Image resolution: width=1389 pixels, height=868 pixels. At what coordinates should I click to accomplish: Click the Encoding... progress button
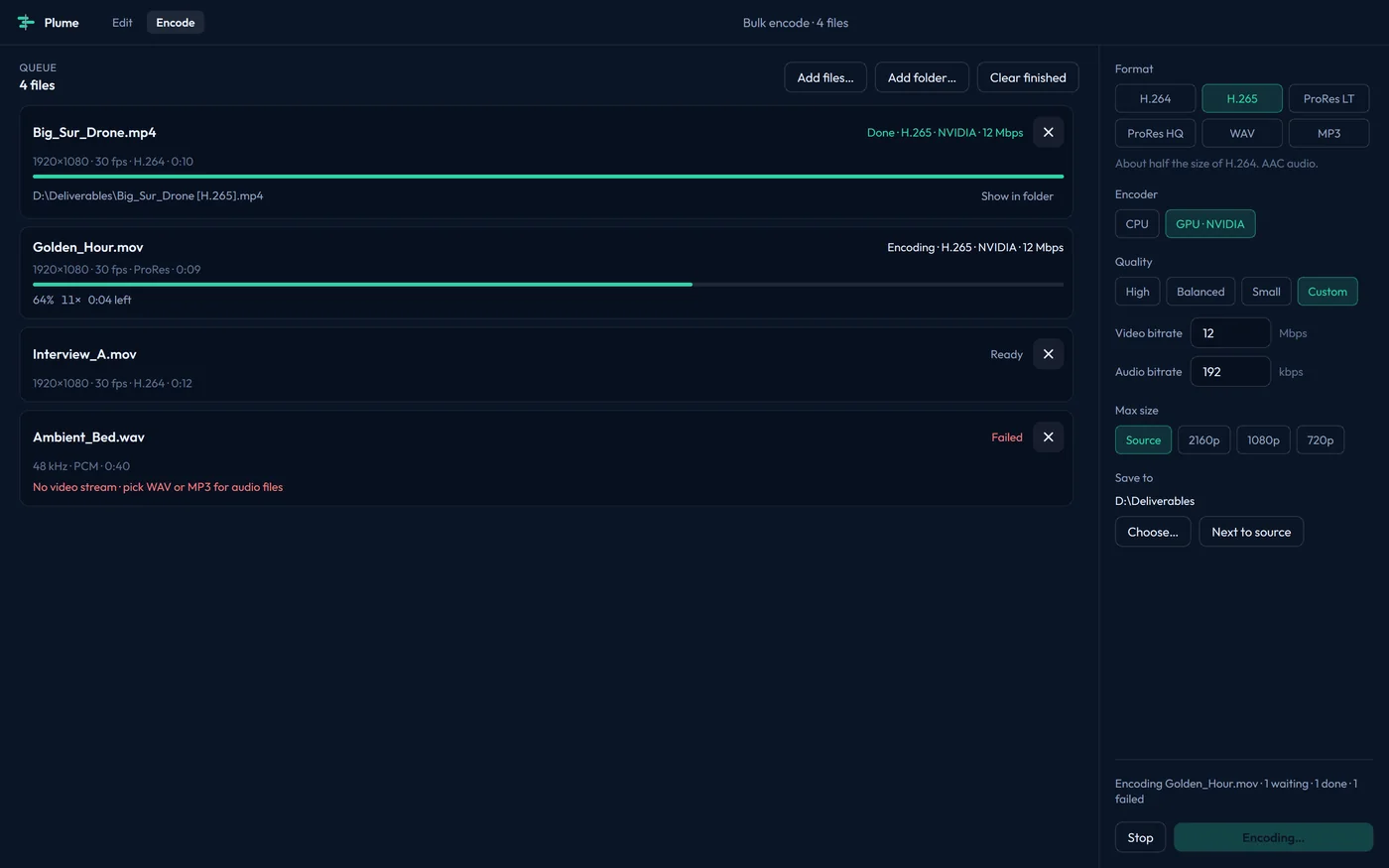pyautogui.click(x=1273, y=837)
